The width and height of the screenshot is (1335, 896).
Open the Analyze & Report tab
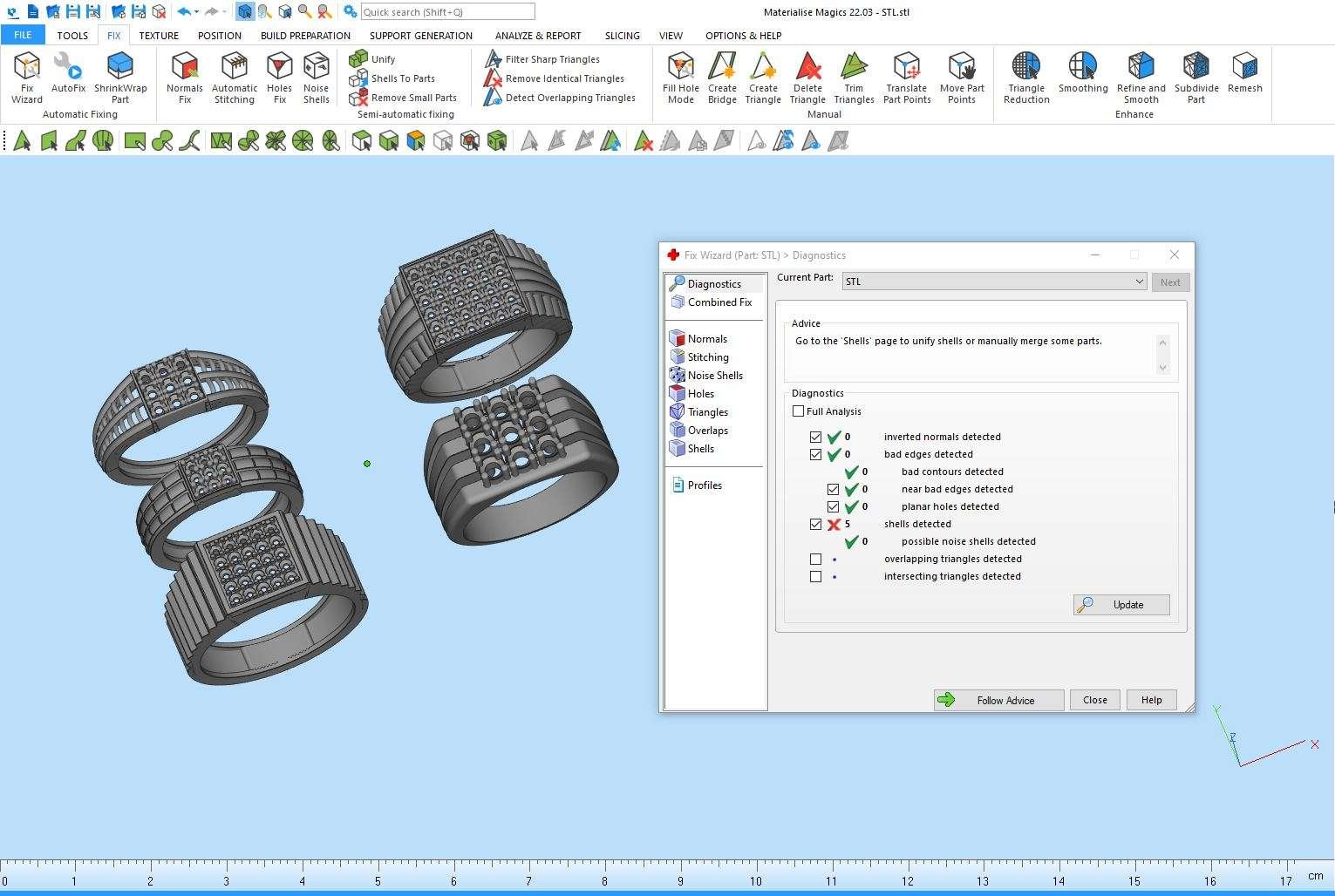[x=537, y=36]
